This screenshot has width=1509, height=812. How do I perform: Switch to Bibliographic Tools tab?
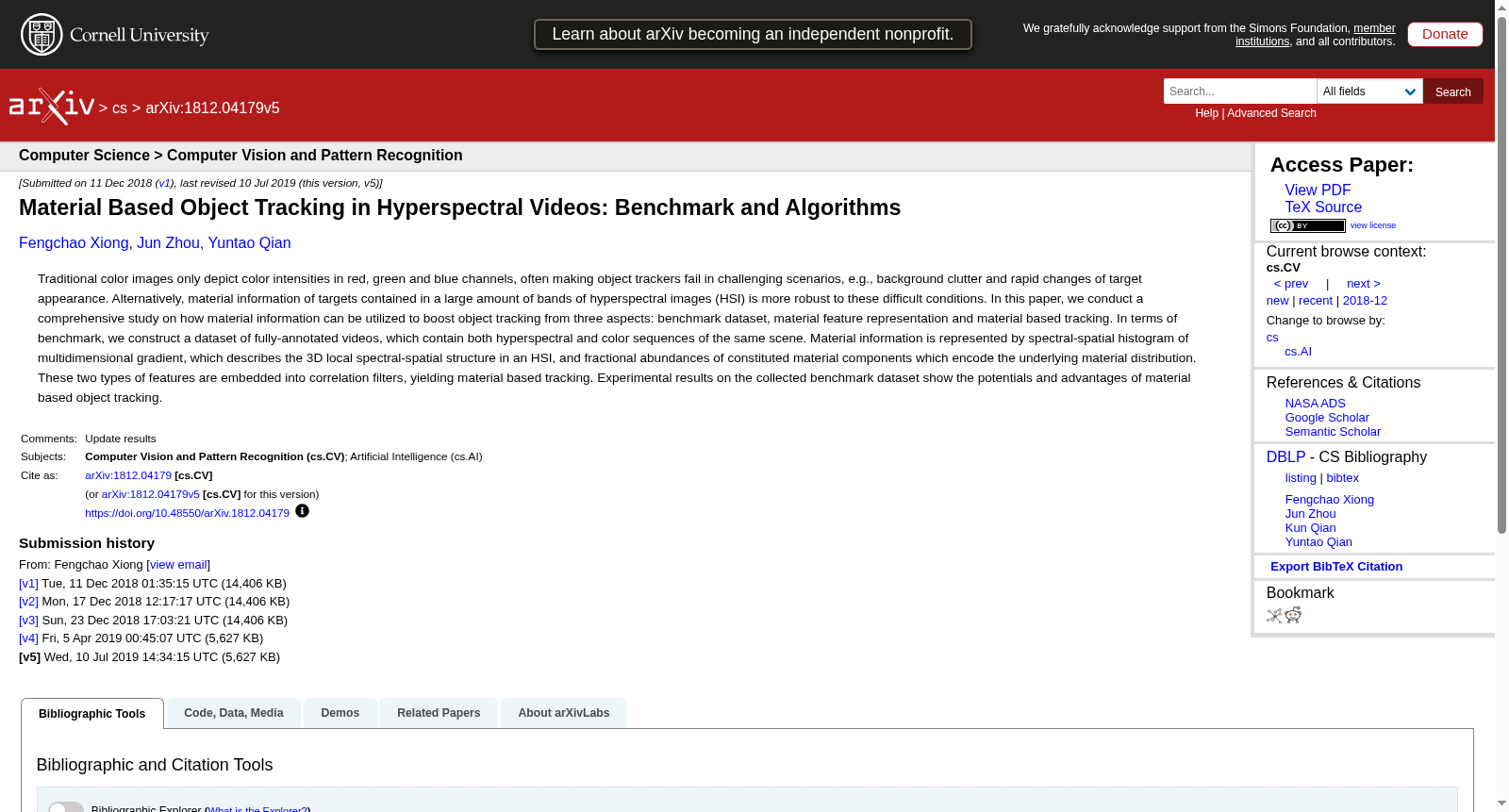coord(92,713)
